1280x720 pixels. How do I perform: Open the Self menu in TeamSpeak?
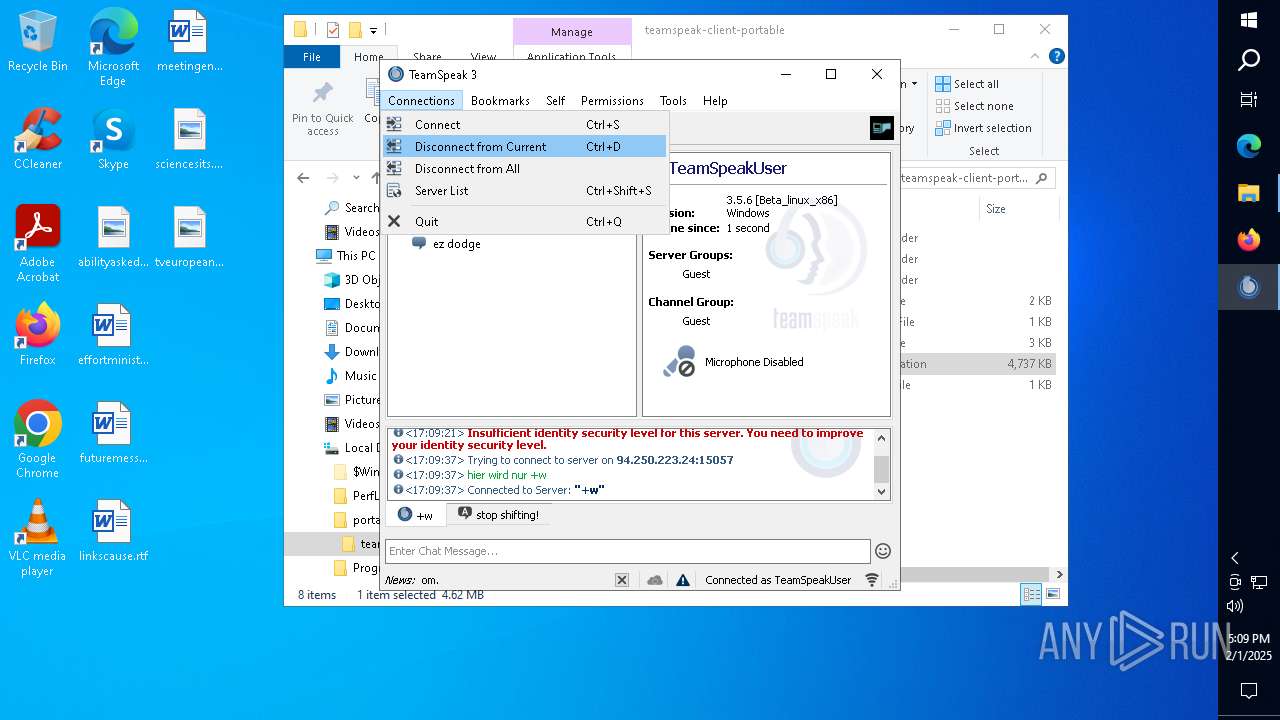[556, 101]
